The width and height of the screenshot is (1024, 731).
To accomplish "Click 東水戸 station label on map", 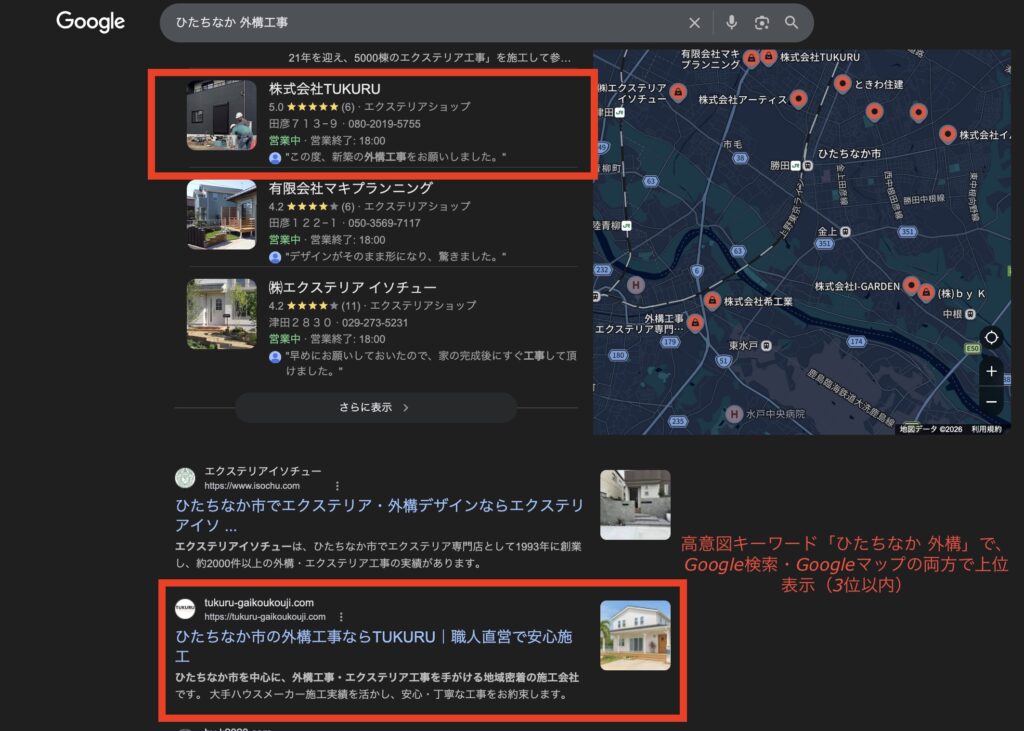I will (x=743, y=346).
